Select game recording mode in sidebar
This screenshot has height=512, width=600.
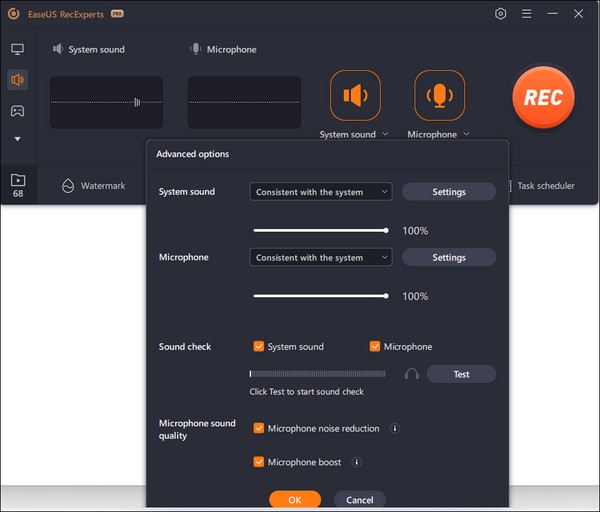click(17, 111)
